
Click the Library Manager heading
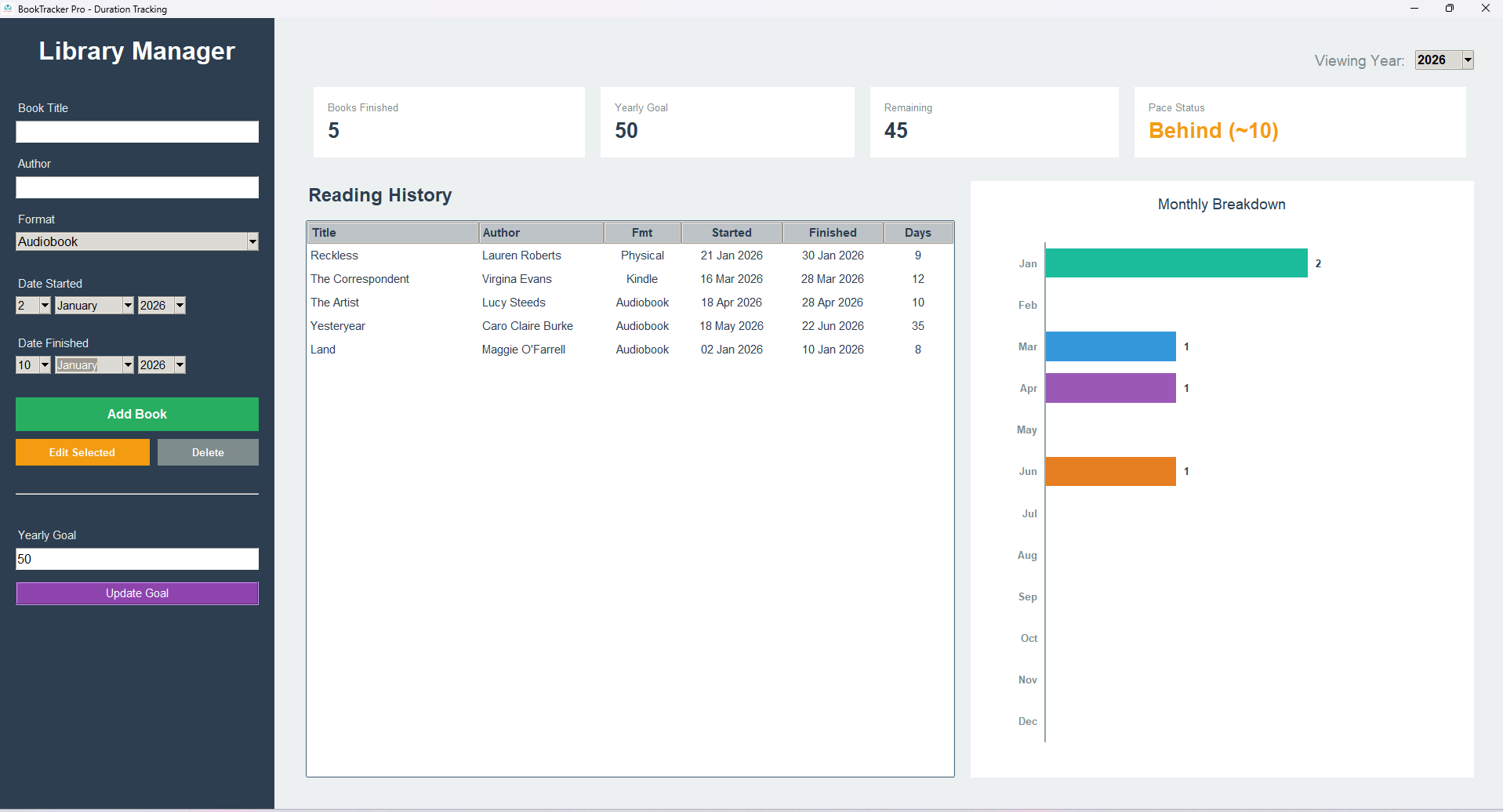point(137,51)
